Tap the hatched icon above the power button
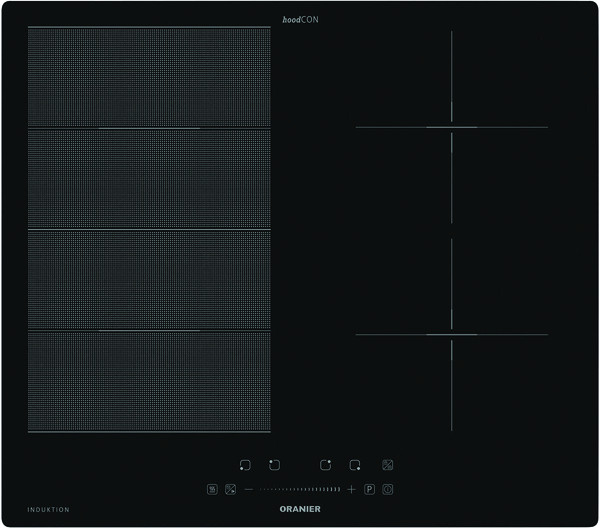 [387, 465]
